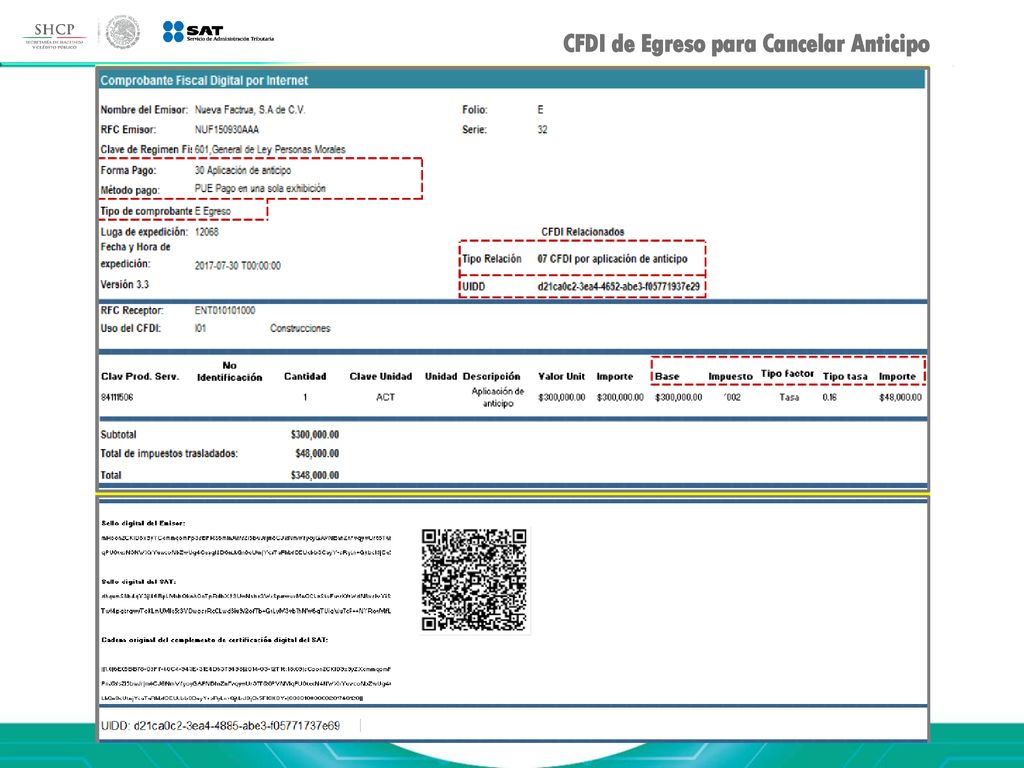The width and height of the screenshot is (1024, 768).
Task: Click the 'Tipo factor' column header
Action: point(787,374)
